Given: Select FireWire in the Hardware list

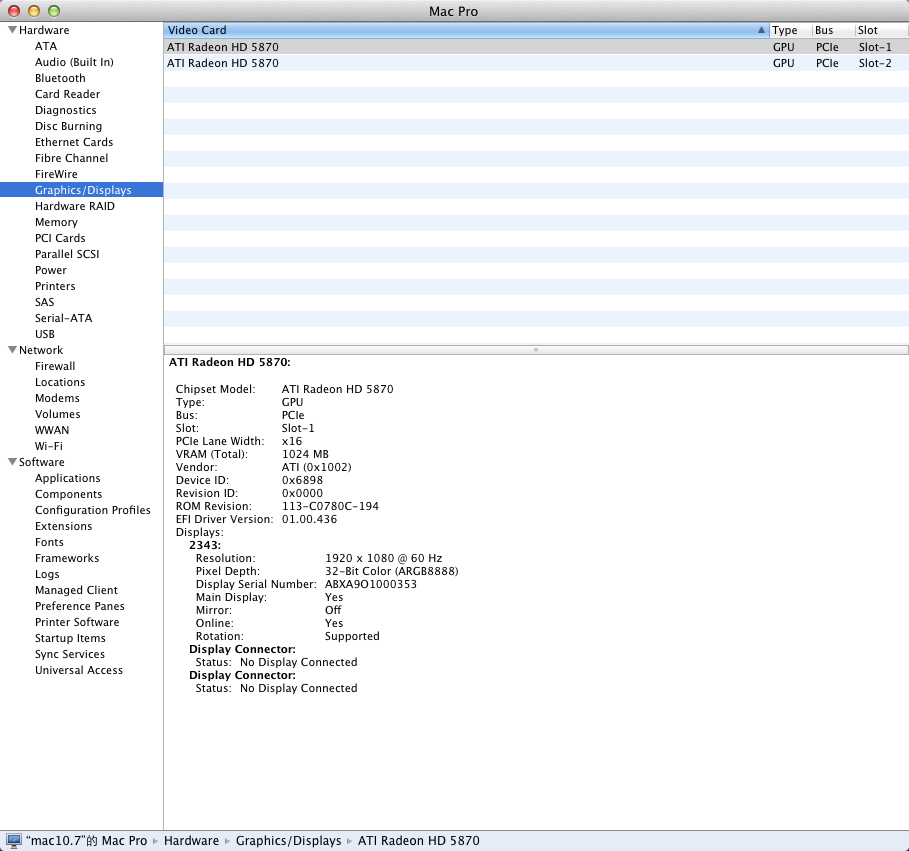Looking at the screenshot, I should point(56,174).
